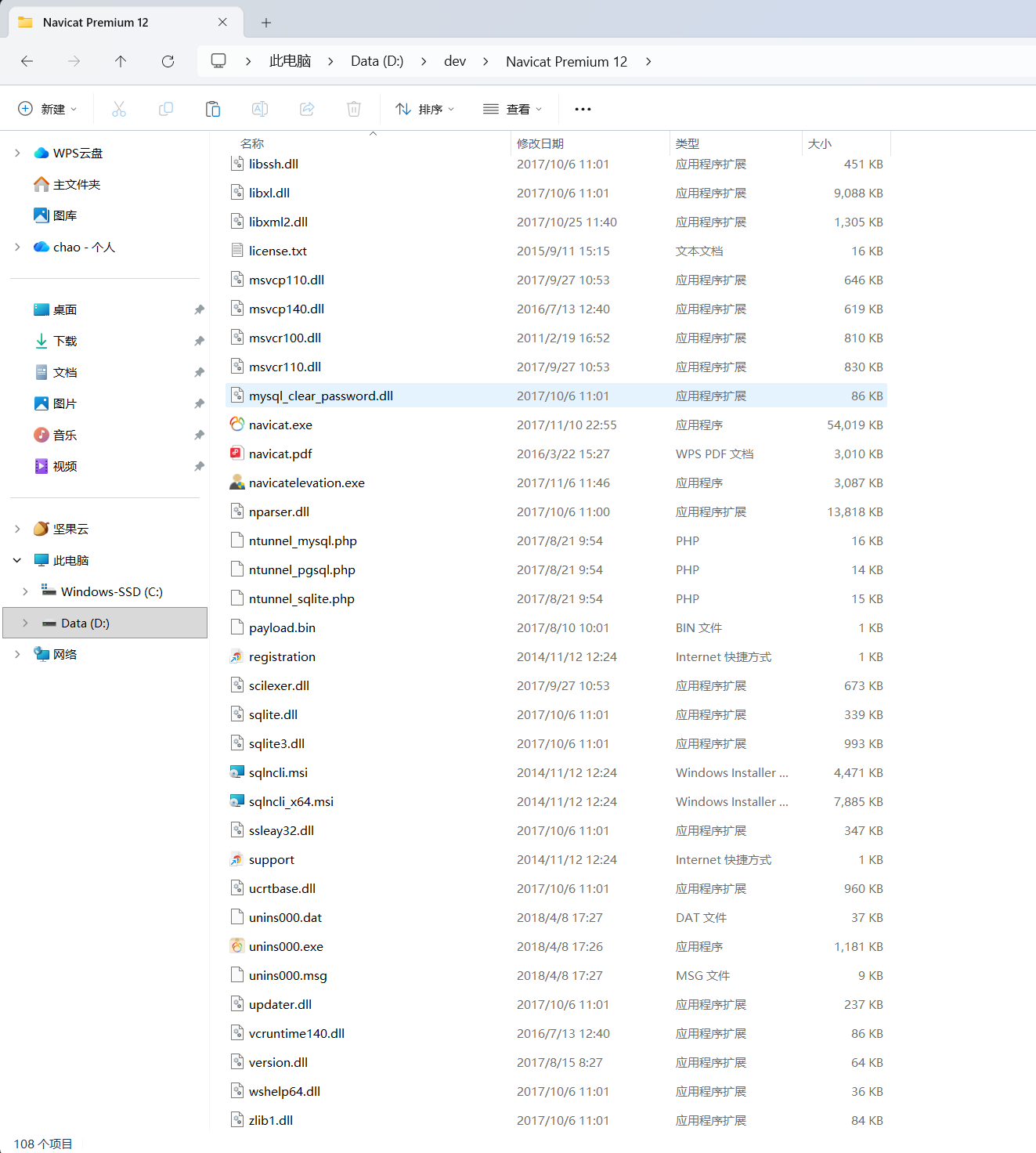Click the sqlncli_x64.msi installer icon
The height and width of the screenshot is (1153, 1036).
237,801
